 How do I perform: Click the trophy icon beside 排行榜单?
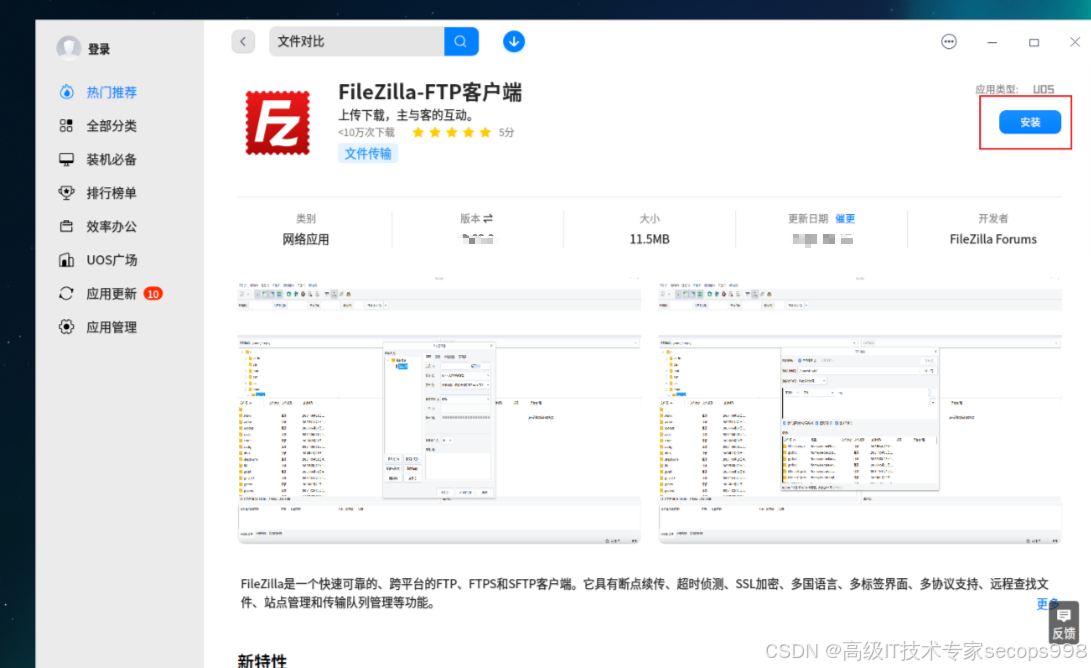click(x=66, y=193)
